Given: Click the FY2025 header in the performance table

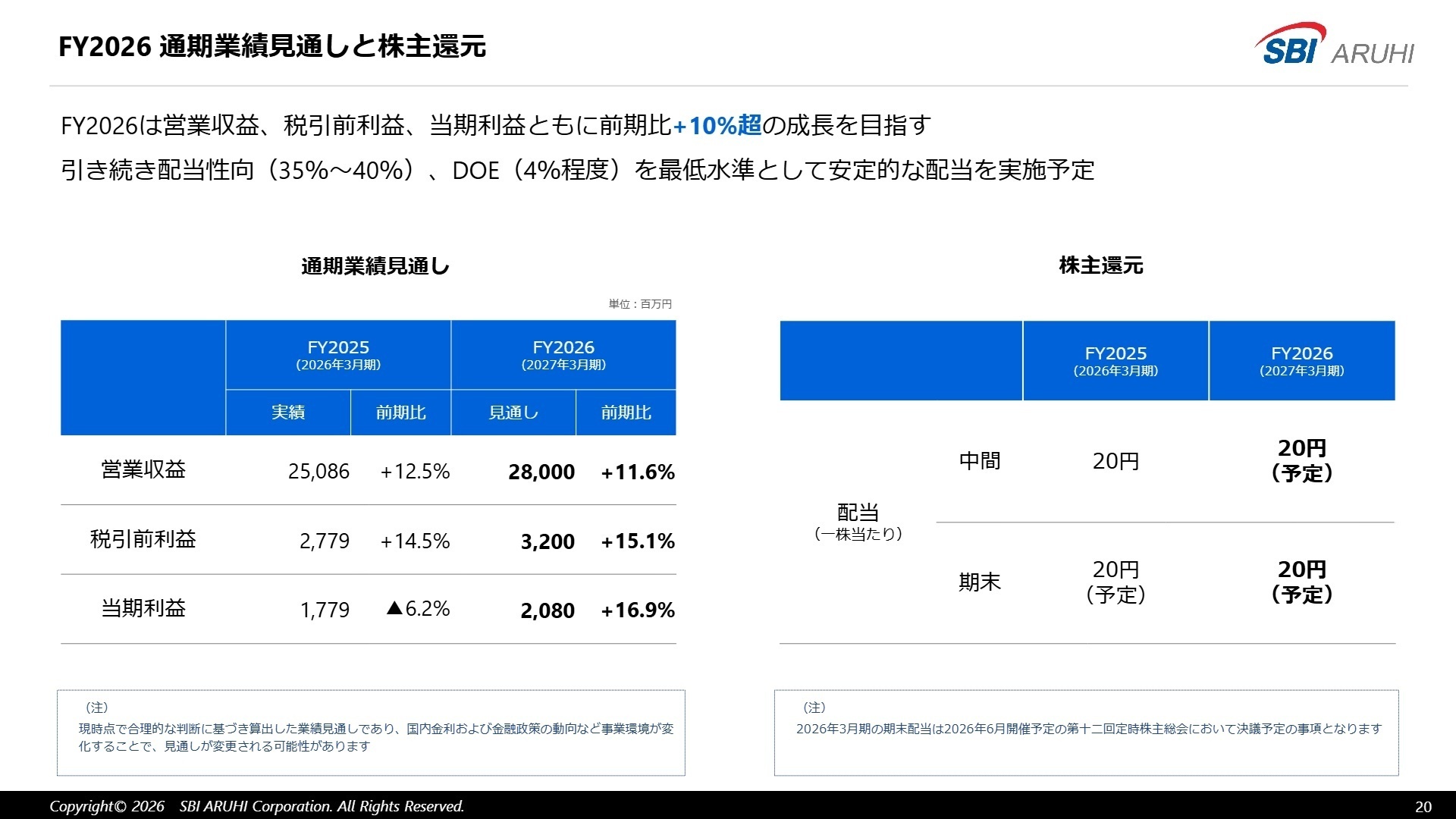Looking at the screenshot, I should point(338,355).
